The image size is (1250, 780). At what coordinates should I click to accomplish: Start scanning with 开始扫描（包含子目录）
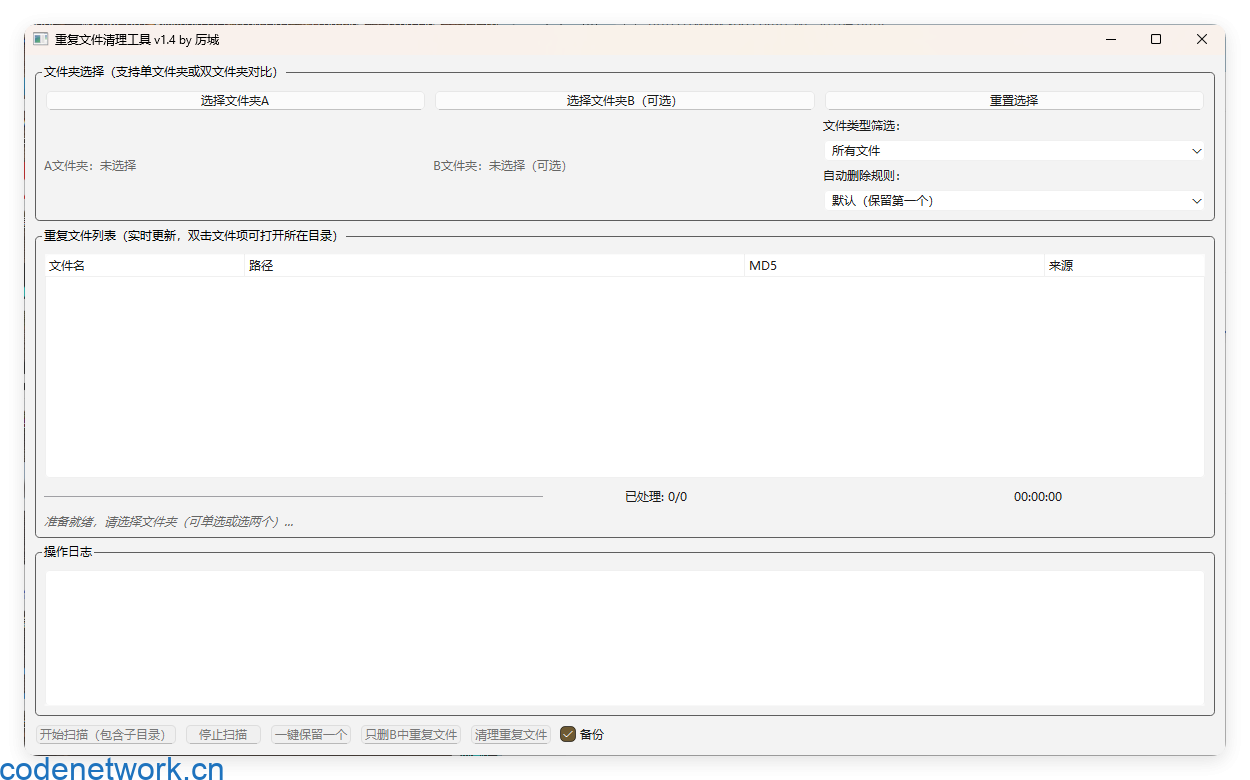click(x=105, y=733)
